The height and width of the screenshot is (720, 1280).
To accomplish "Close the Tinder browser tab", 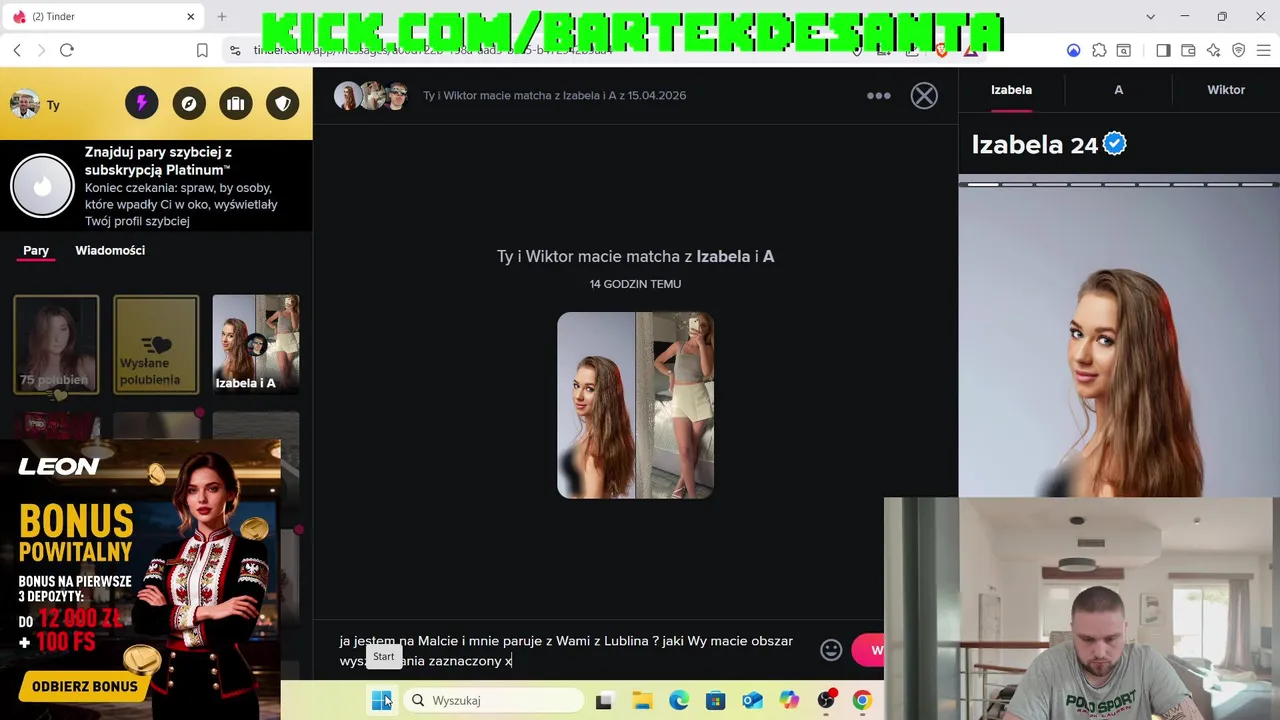I will coord(191,17).
